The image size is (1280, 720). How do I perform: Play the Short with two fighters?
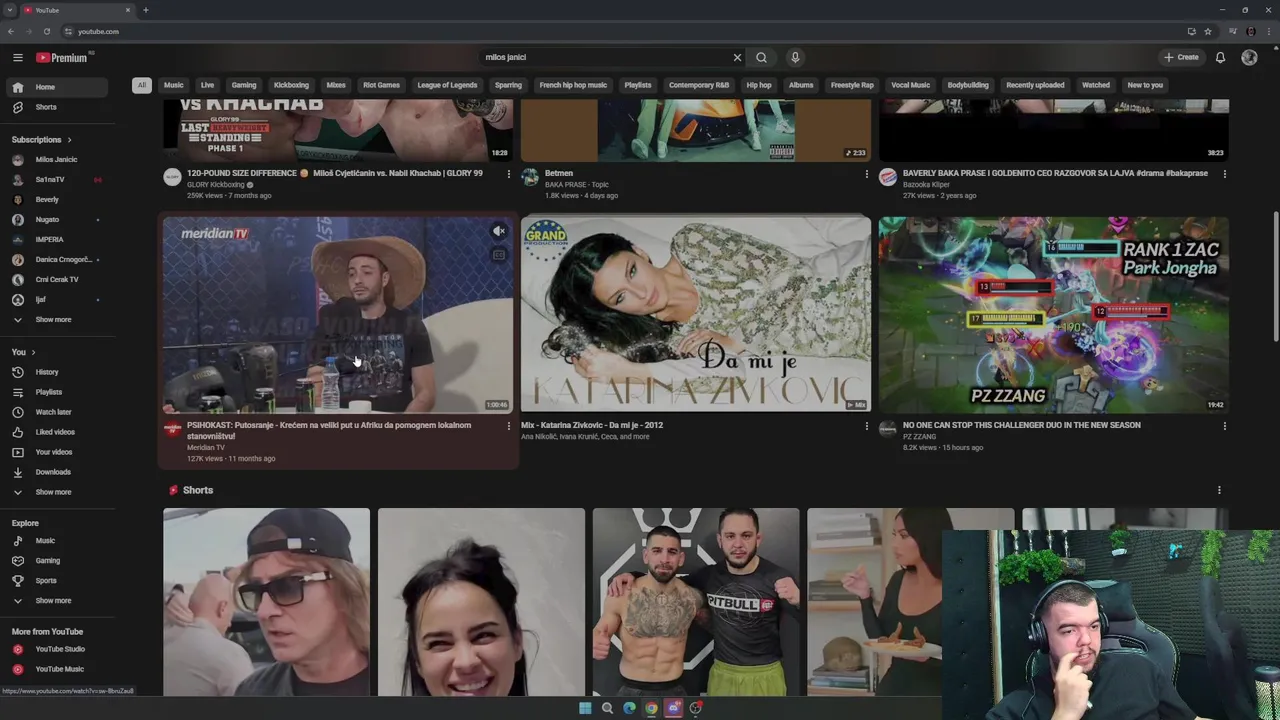tap(696, 602)
